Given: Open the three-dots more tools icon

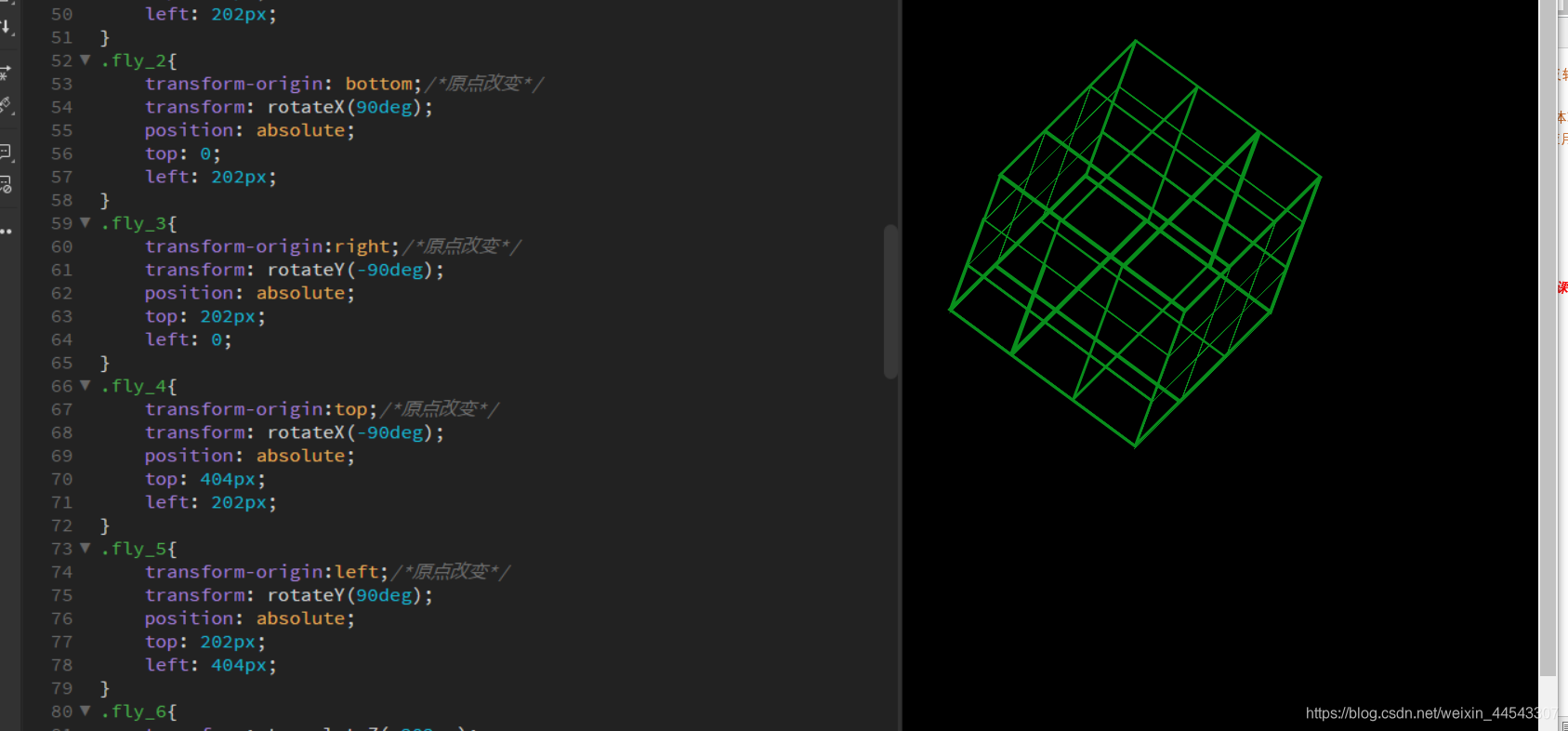Looking at the screenshot, I should pos(6,232).
